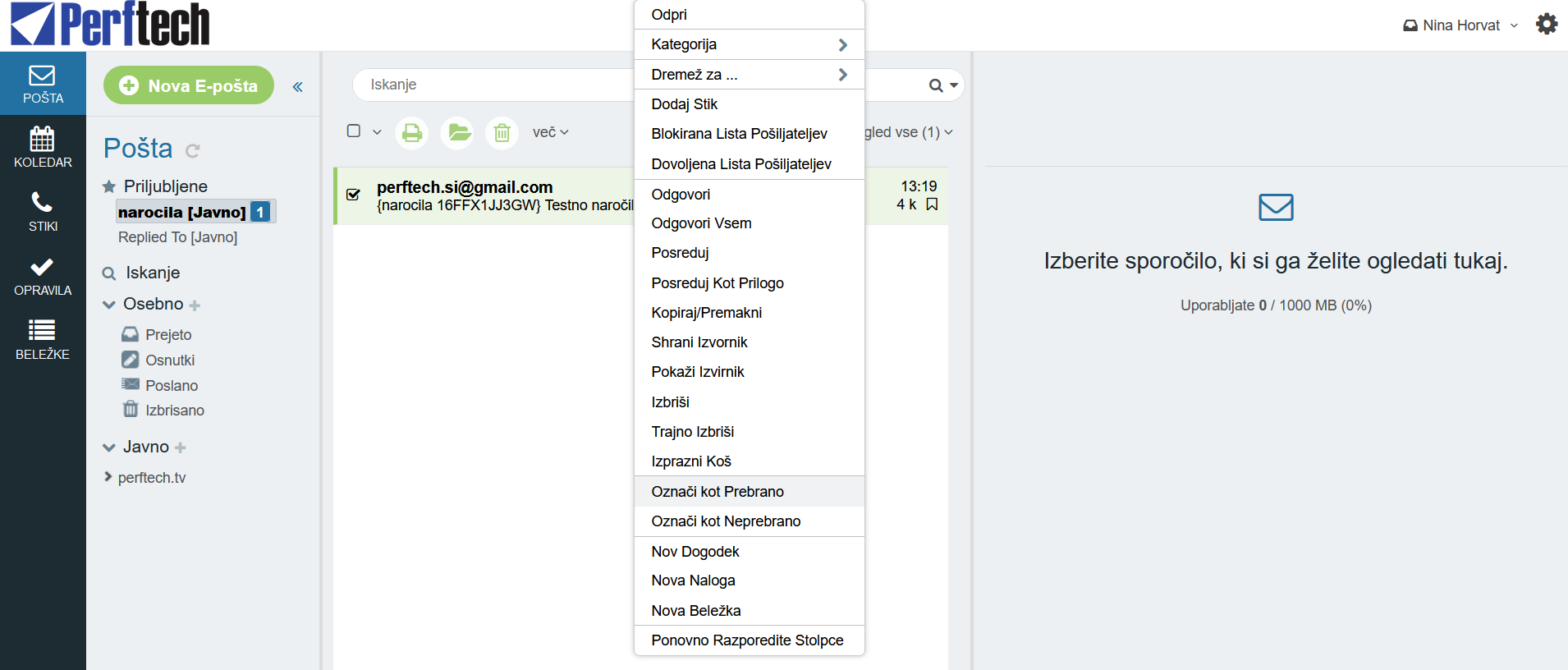Viewport: 1568px width, 670px height.
Task: Compose with Nova E-pošta button
Action: [x=189, y=85]
